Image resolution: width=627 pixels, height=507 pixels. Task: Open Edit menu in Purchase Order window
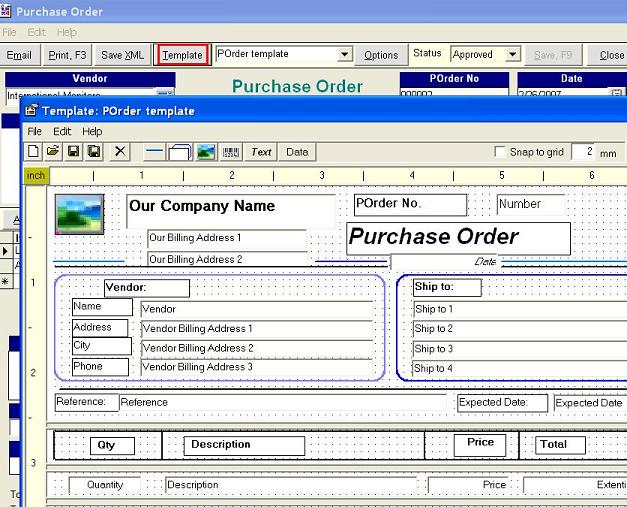[x=37, y=32]
